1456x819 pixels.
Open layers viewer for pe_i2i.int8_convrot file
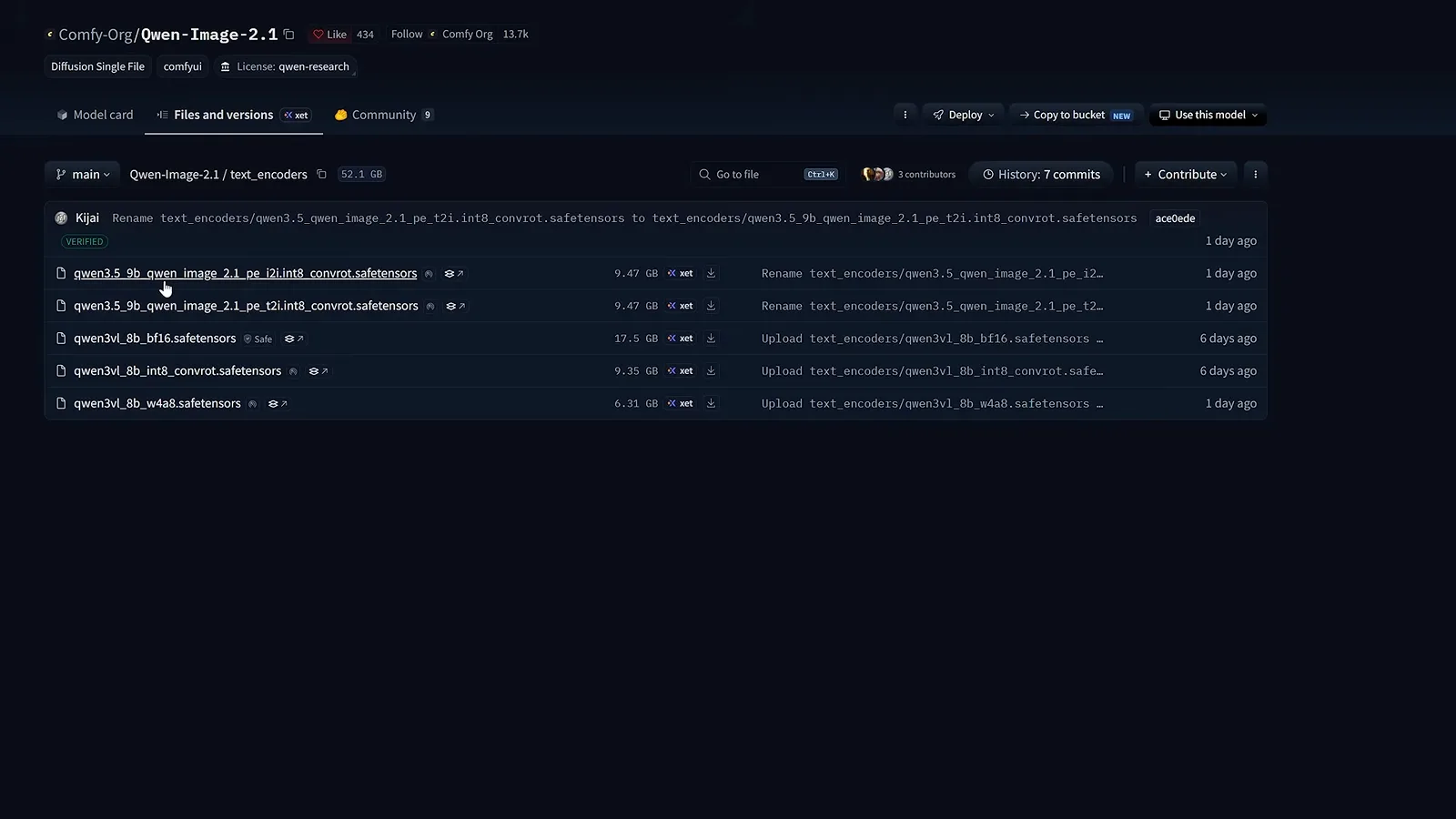[454, 274]
